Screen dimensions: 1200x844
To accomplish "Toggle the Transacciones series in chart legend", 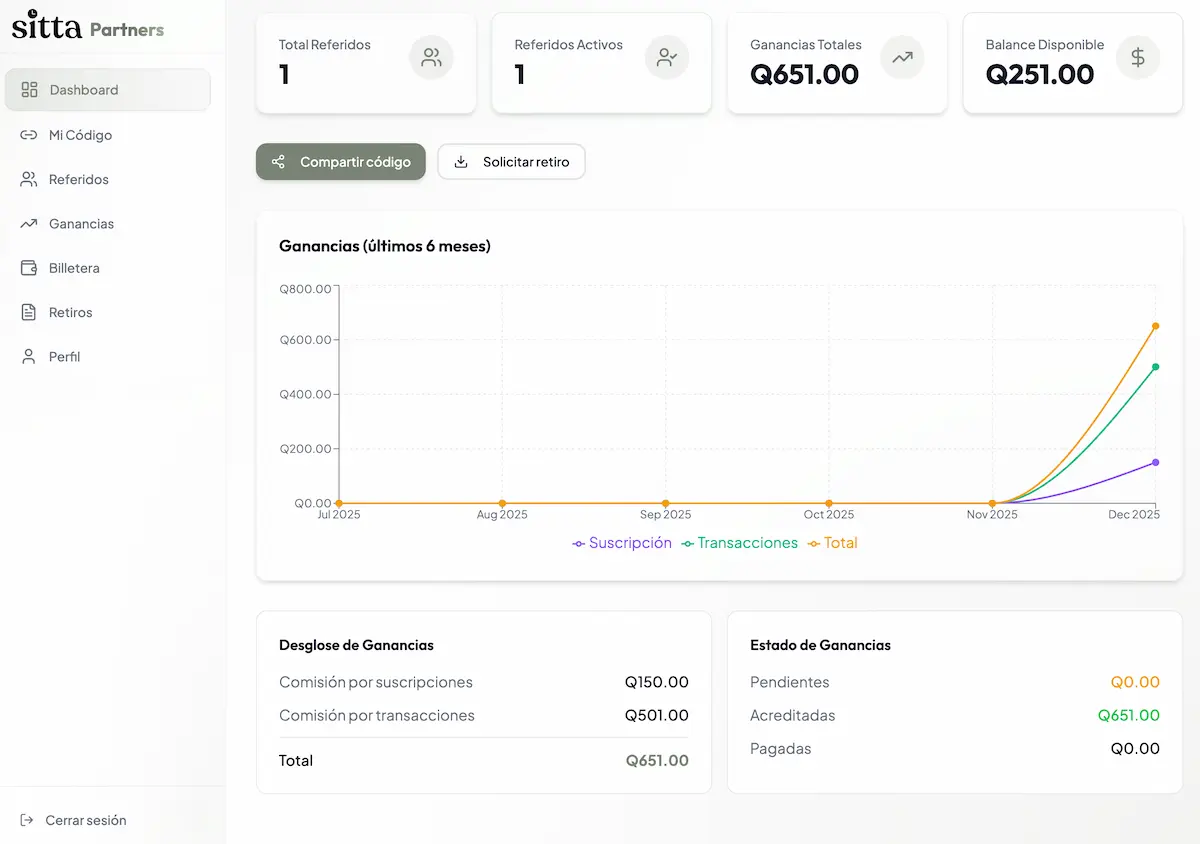I will click(740, 543).
